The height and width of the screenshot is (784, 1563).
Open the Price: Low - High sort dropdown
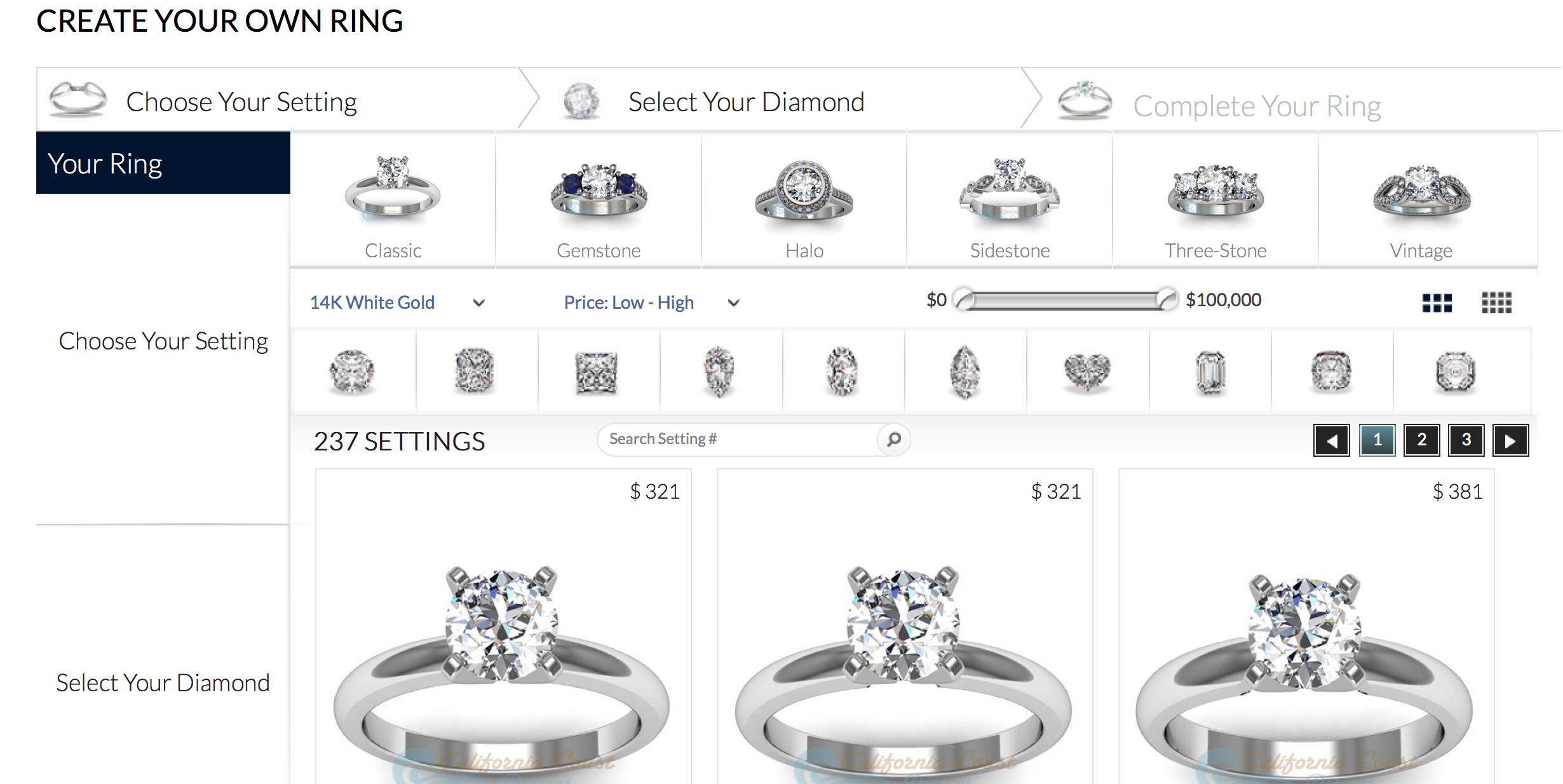(x=652, y=302)
